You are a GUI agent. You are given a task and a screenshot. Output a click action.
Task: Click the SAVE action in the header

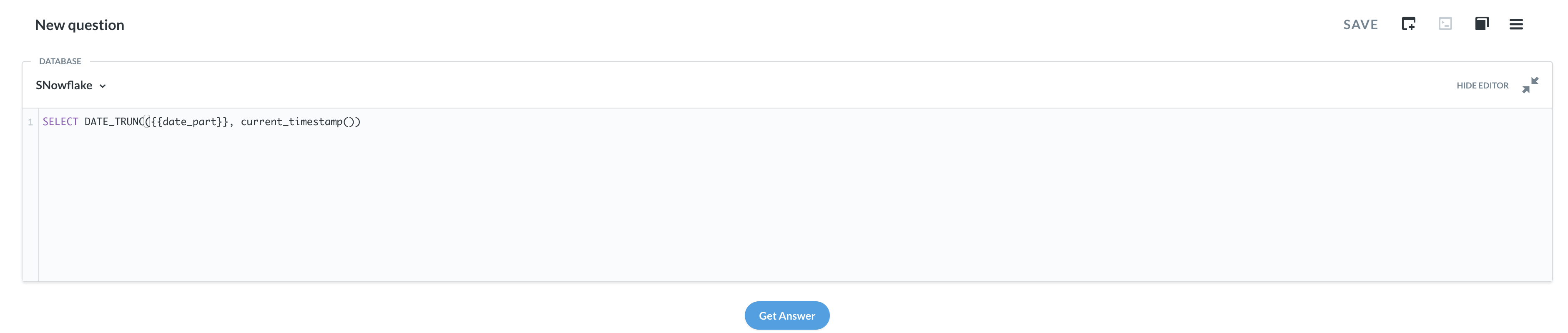tap(1360, 24)
